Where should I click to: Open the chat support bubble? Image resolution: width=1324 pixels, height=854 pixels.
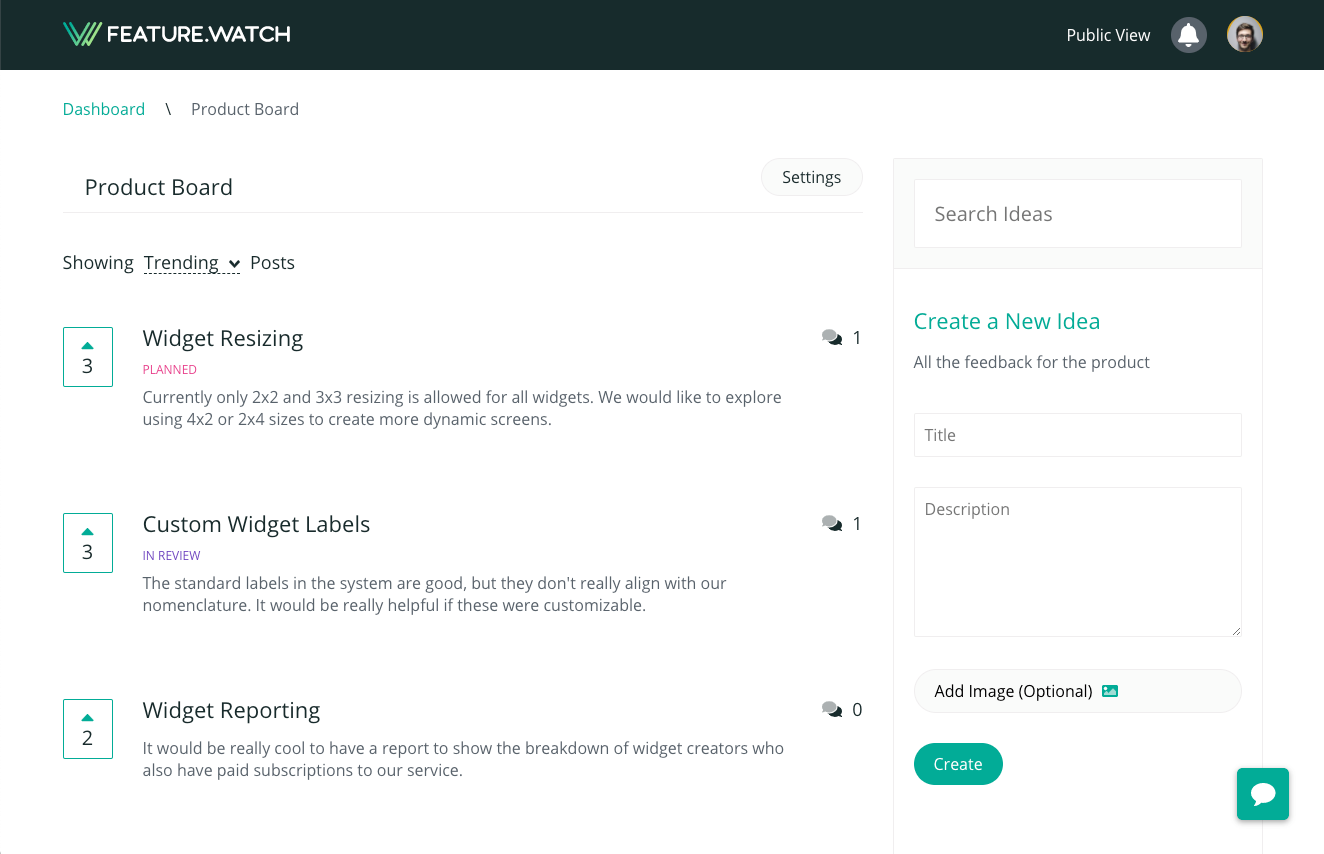[x=1262, y=794]
